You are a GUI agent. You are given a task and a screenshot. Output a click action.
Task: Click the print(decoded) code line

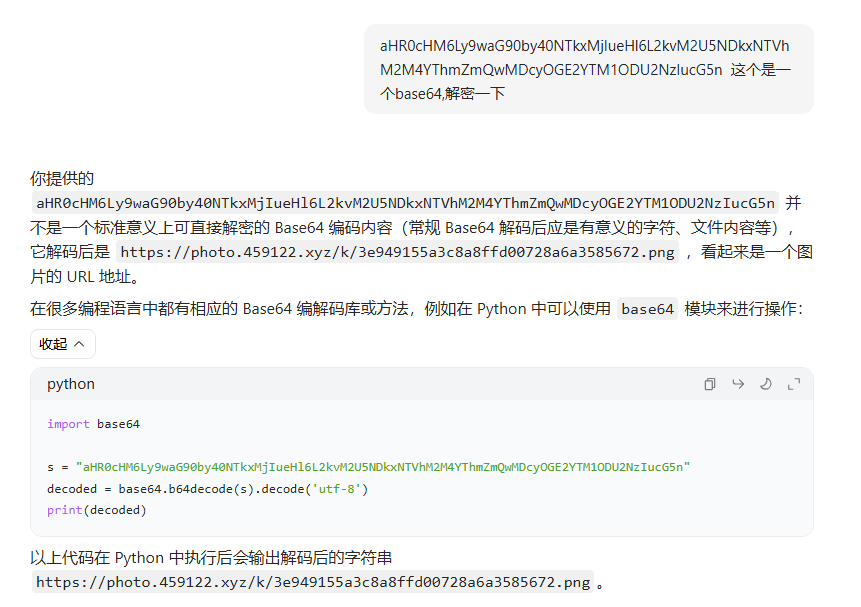[96, 510]
